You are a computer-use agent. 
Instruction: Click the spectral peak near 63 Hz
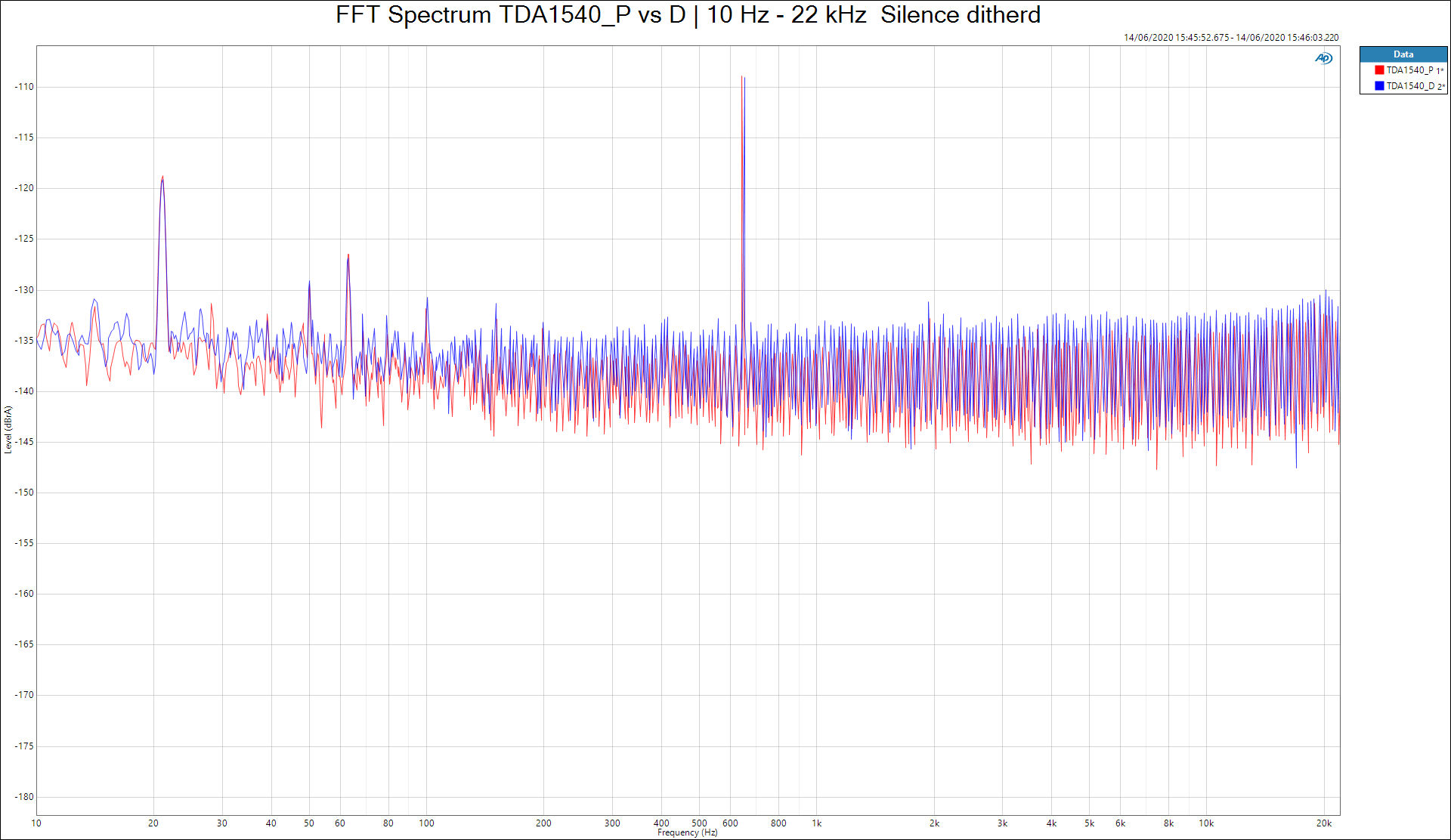point(348,257)
